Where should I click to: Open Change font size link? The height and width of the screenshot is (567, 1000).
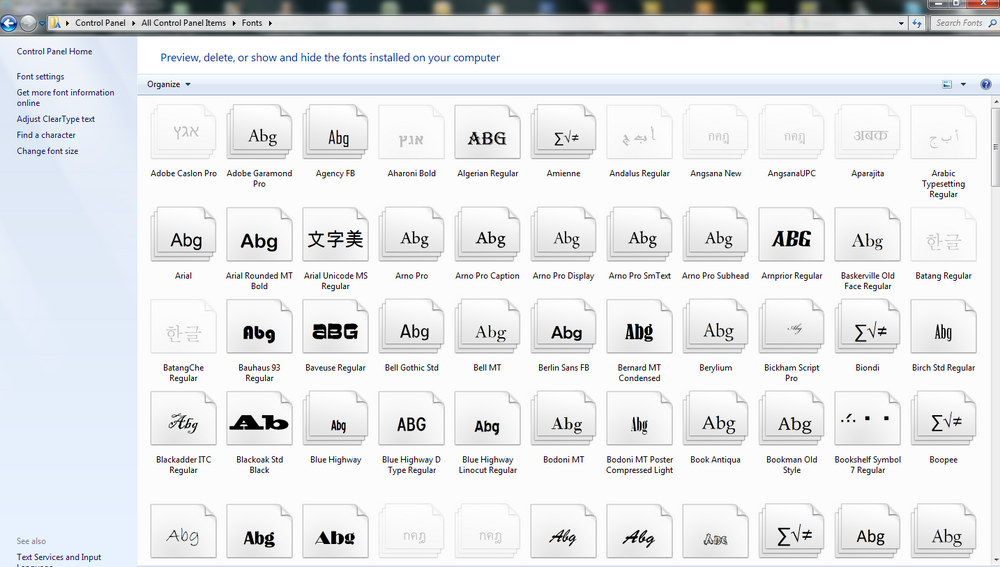pyautogui.click(x=47, y=151)
